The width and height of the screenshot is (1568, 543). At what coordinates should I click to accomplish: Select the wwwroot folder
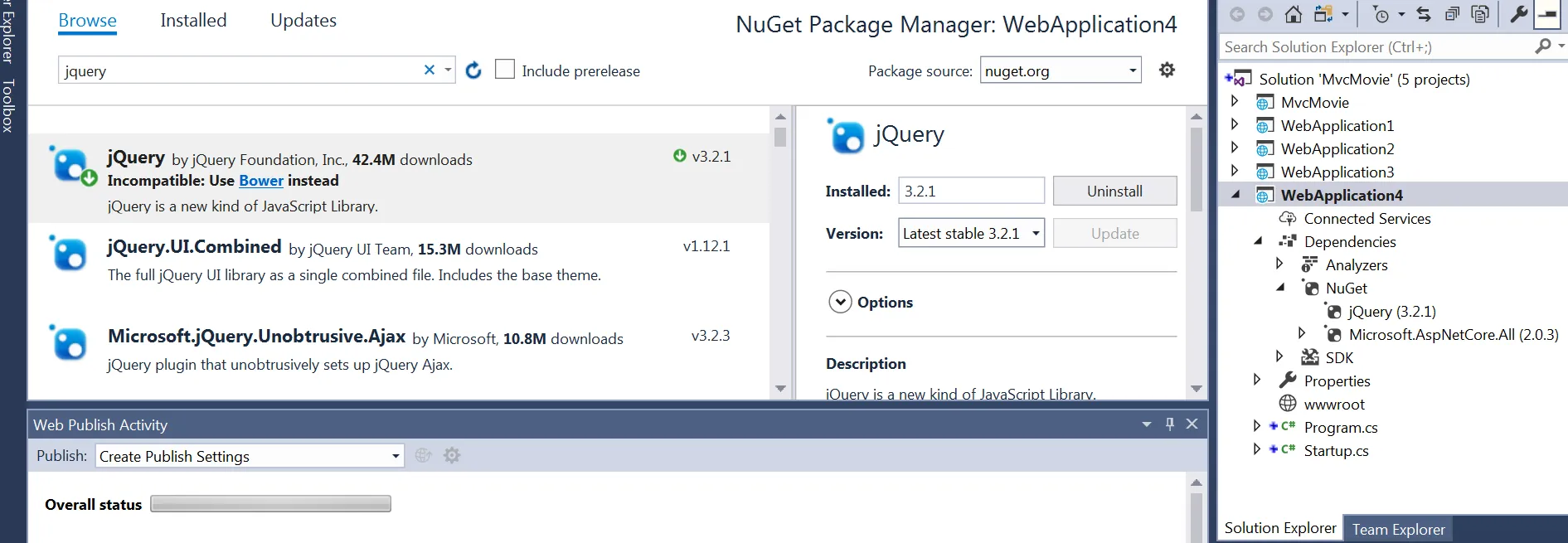(x=1334, y=405)
